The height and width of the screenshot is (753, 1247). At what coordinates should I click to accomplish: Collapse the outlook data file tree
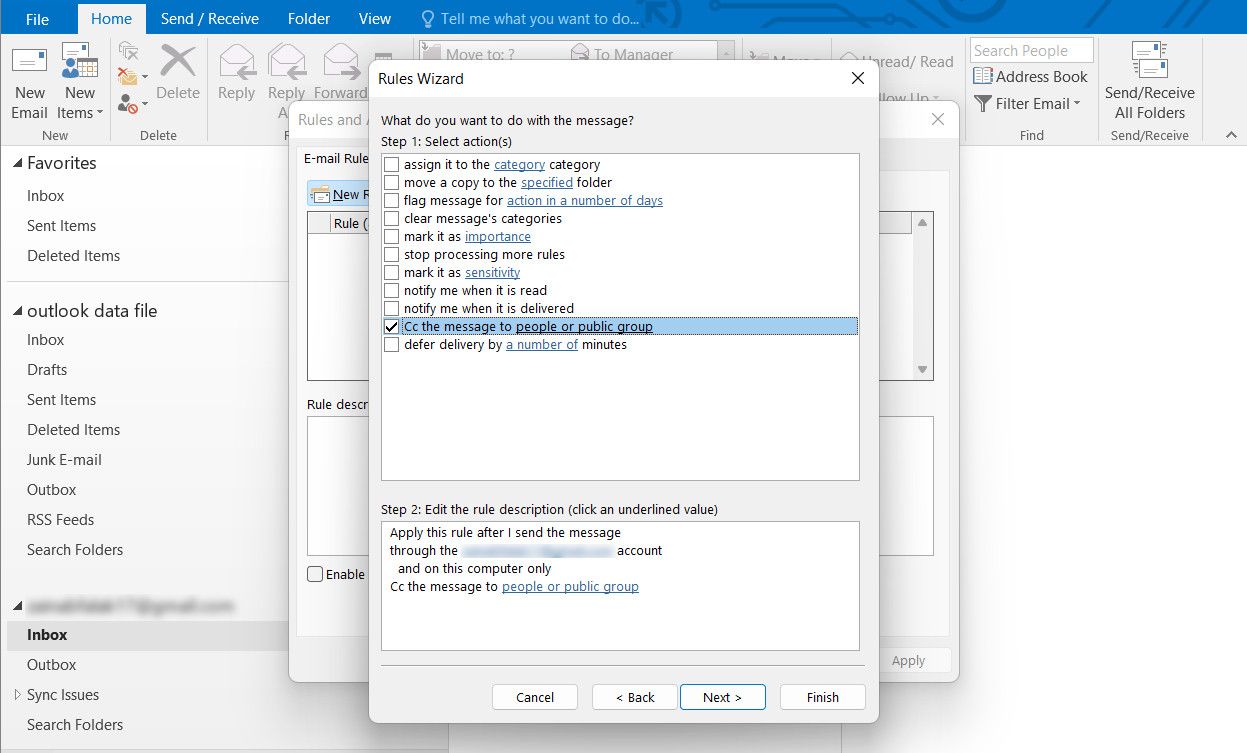[17, 312]
